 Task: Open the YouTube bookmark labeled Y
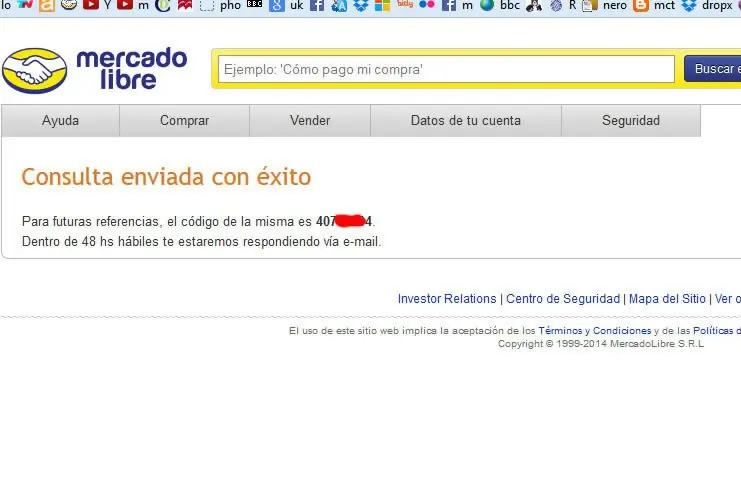click(x=97, y=5)
